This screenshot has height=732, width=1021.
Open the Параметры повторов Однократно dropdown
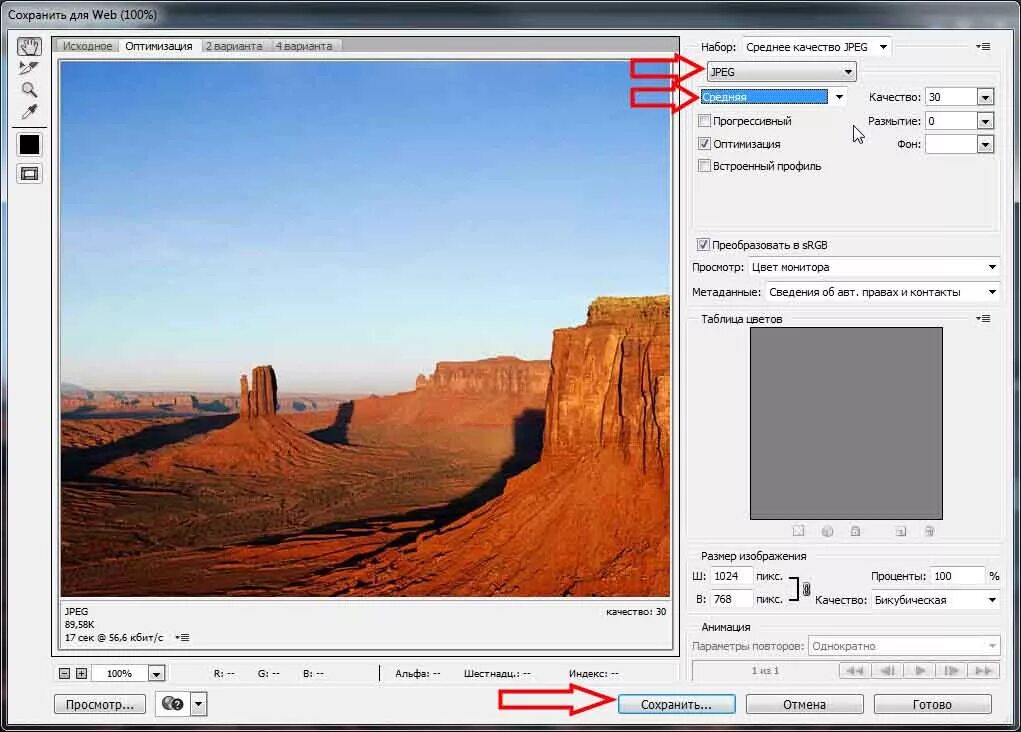(904, 646)
